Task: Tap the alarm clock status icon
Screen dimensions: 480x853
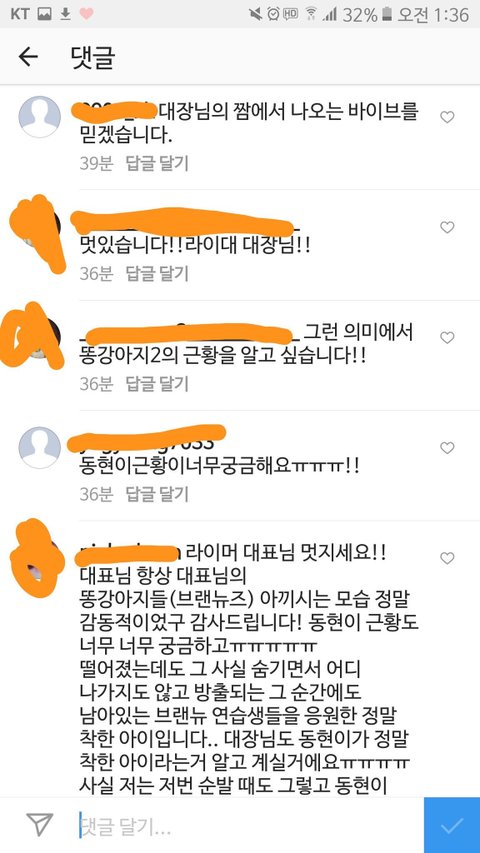Action: tap(273, 14)
